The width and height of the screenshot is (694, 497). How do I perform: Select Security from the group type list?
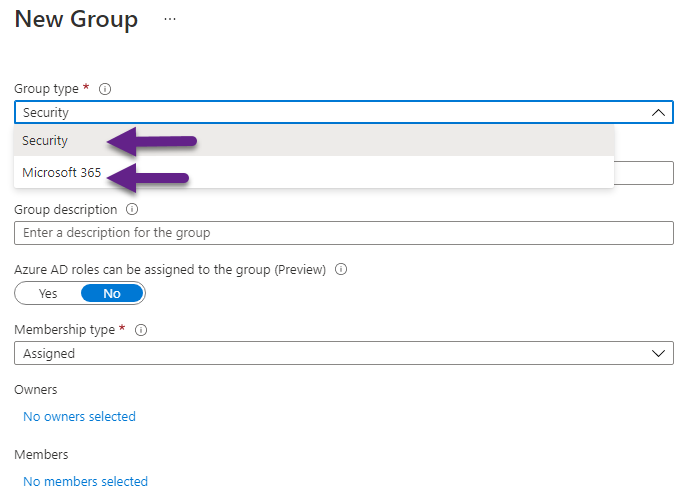point(46,141)
